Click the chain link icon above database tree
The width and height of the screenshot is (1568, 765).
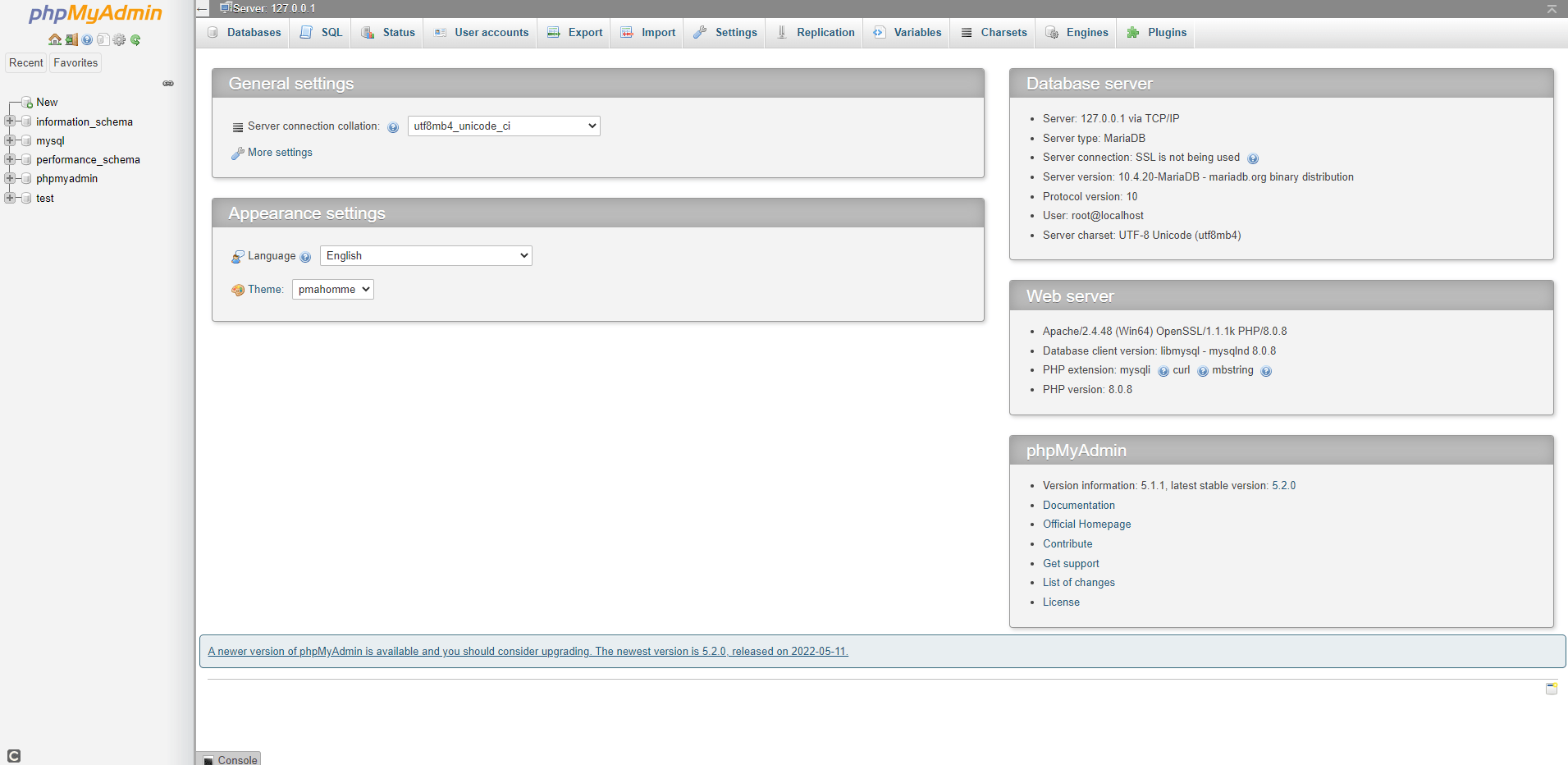click(x=168, y=84)
